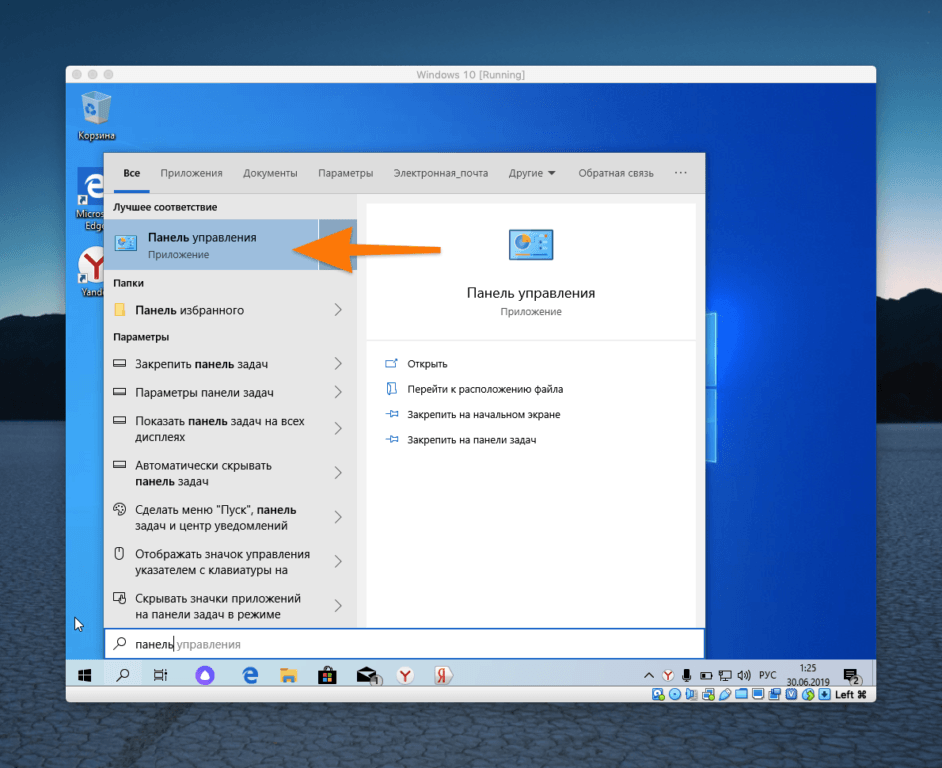
Task: Click VirtualBox host key Left ⌘ indicator
Action: tap(851, 695)
